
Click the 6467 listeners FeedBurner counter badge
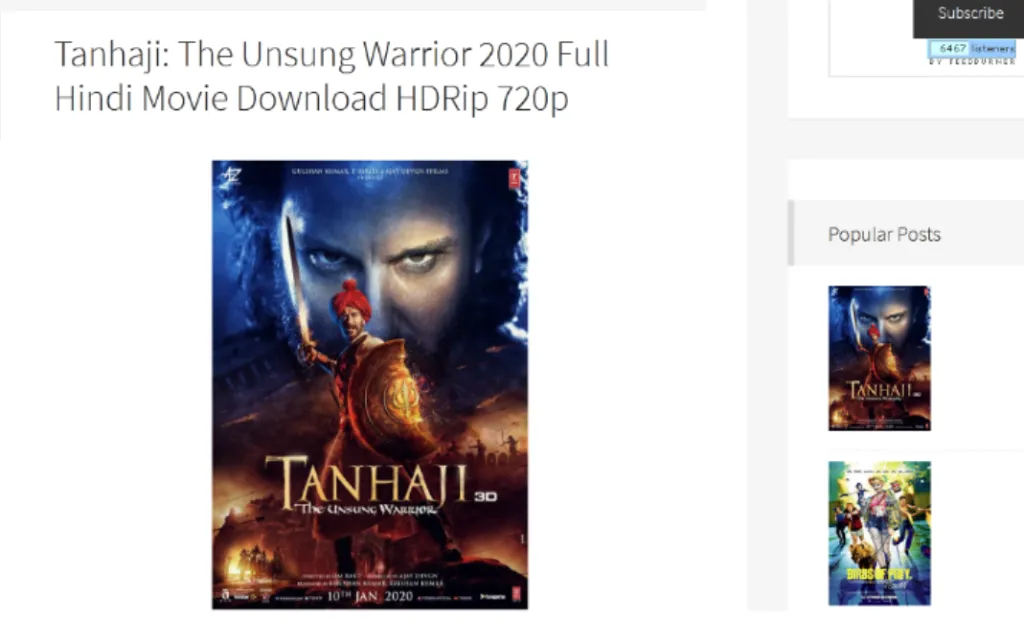point(971,48)
